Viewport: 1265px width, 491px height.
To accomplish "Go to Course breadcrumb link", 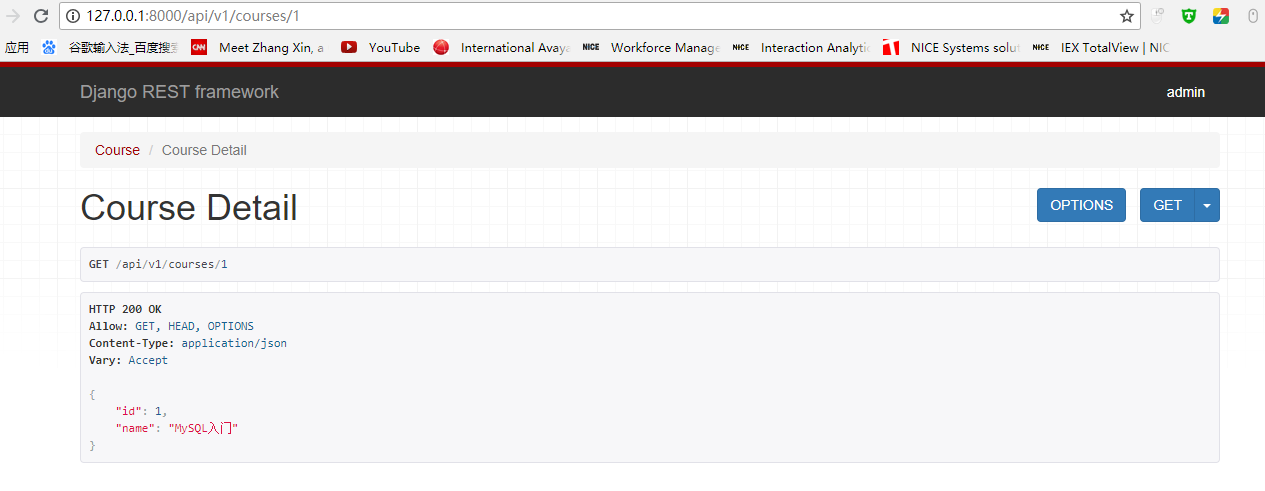I will 117,150.
